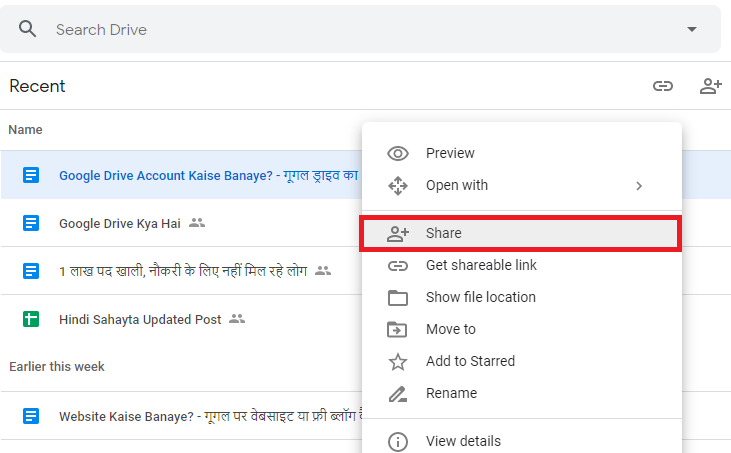Click the Docs icon of Google Drive Kya Hai
The image size is (731, 453).
(x=31, y=223)
